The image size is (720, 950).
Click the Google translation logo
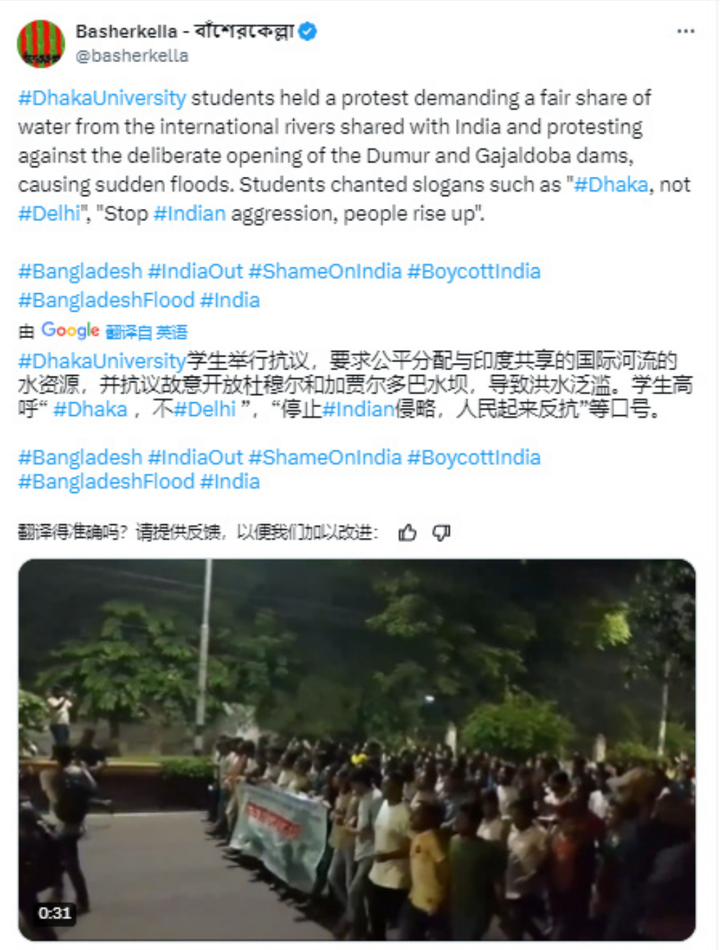(x=70, y=331)
